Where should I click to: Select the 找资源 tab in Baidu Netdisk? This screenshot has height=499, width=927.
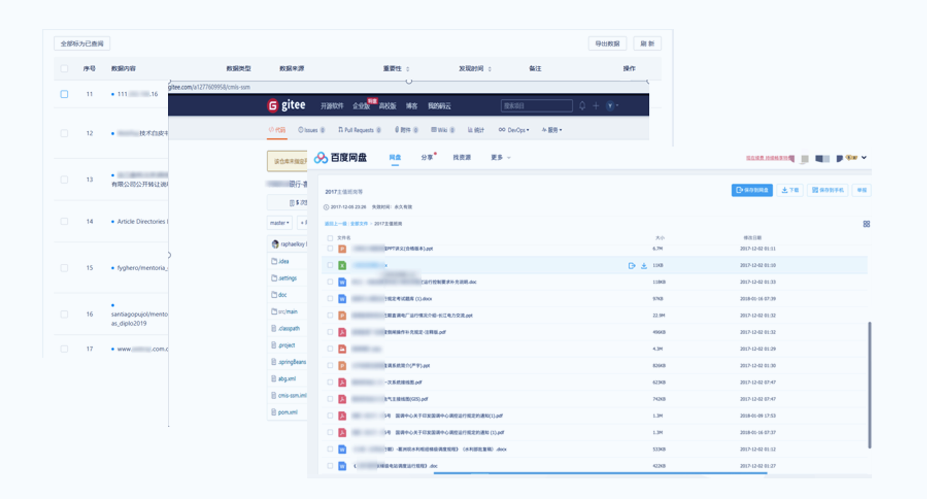[462, 157]
